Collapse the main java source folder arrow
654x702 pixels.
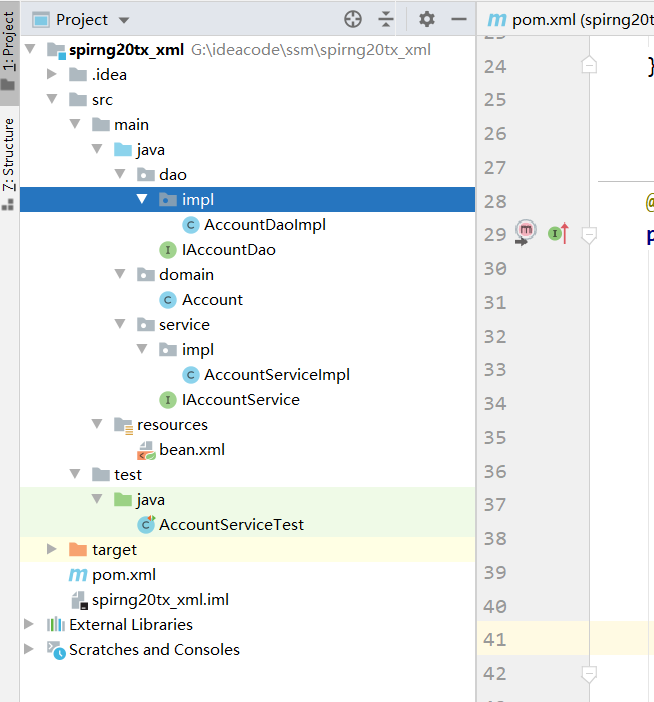pos(97,149)
